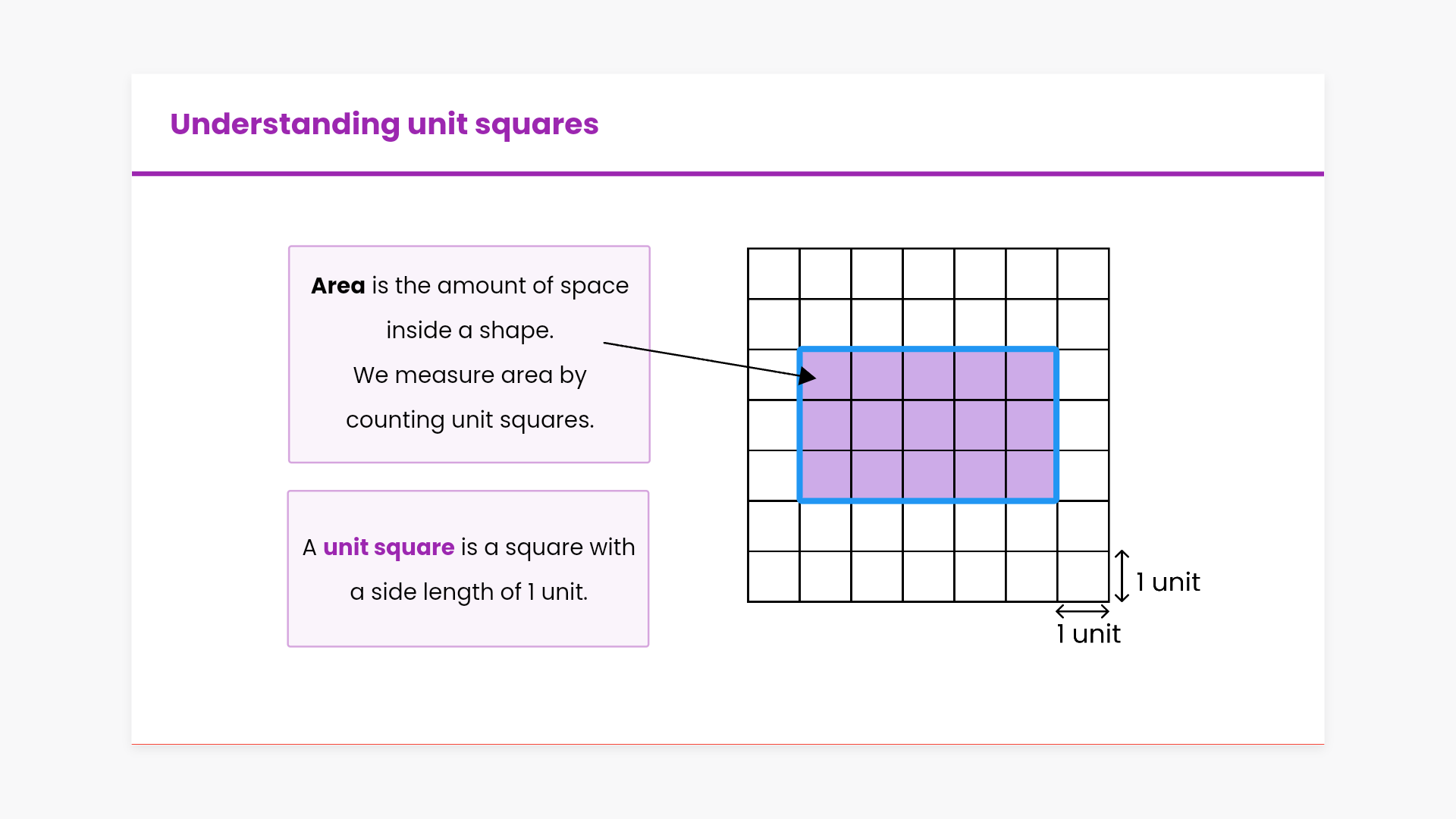The width and height of the screenshot is (1456, 819).
Task: Click the center square of the purple shaded rectangle
Action: 928,425
